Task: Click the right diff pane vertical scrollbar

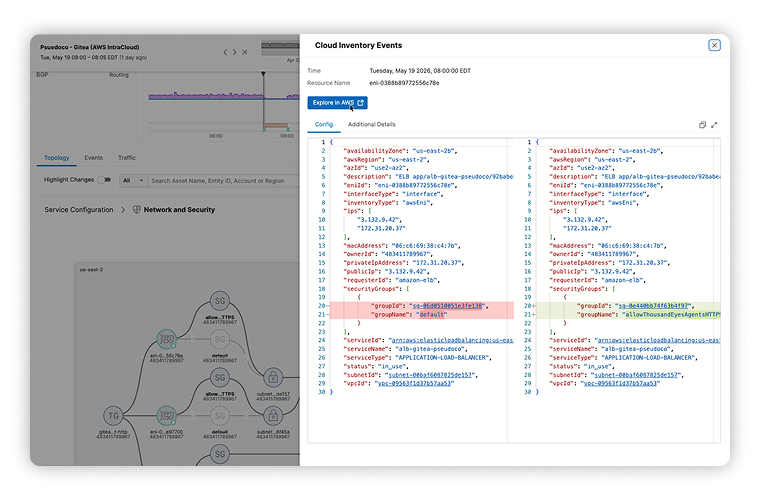Action: click(717, 290)
